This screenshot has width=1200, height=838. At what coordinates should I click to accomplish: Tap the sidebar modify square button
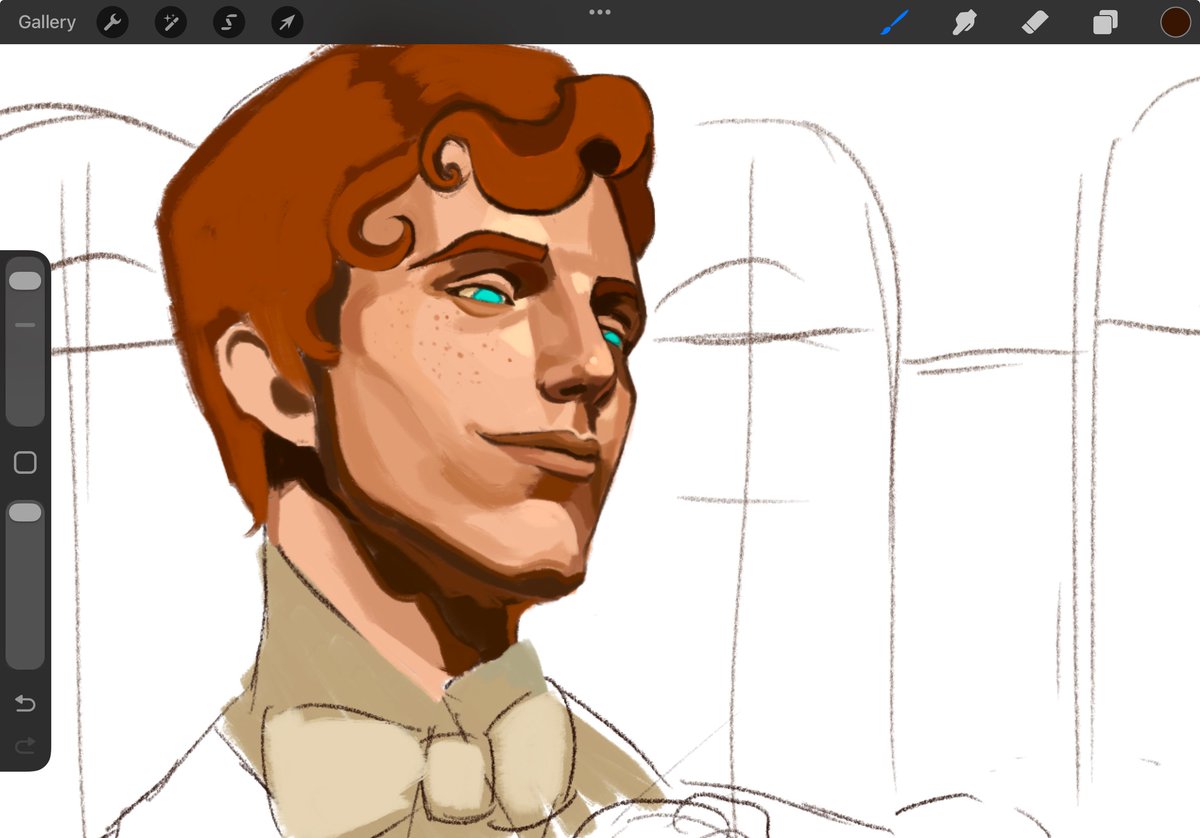point(25,462)
